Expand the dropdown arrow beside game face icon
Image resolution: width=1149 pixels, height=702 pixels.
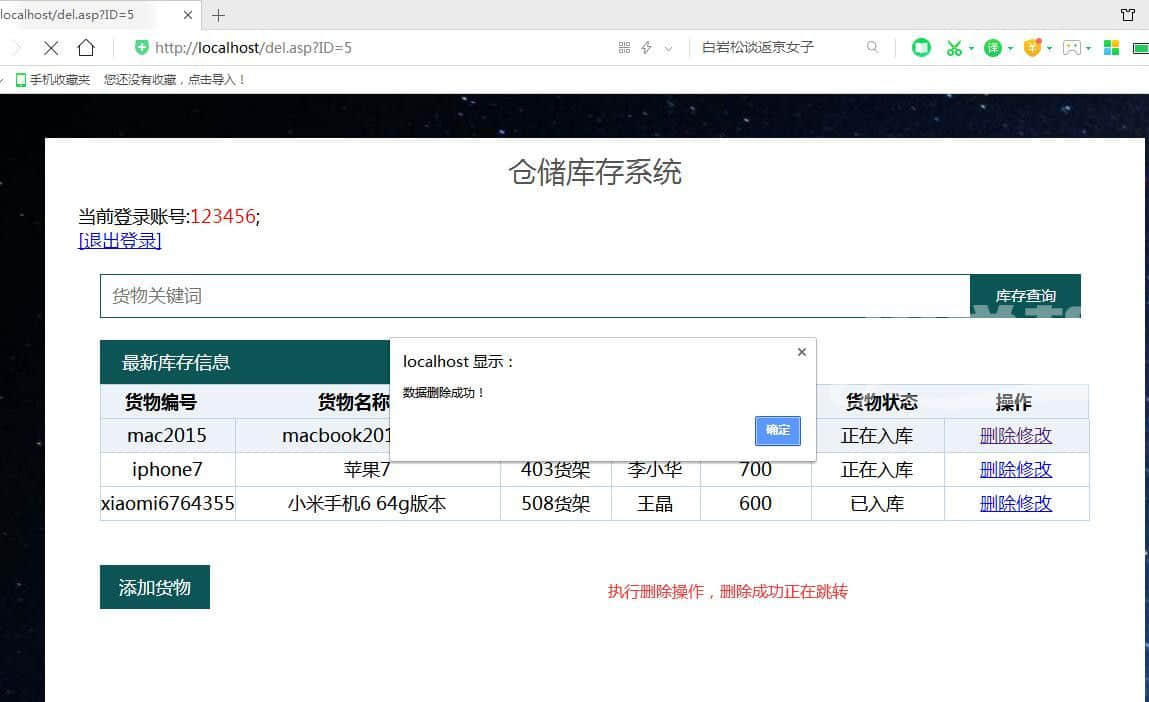[1089, 49]
